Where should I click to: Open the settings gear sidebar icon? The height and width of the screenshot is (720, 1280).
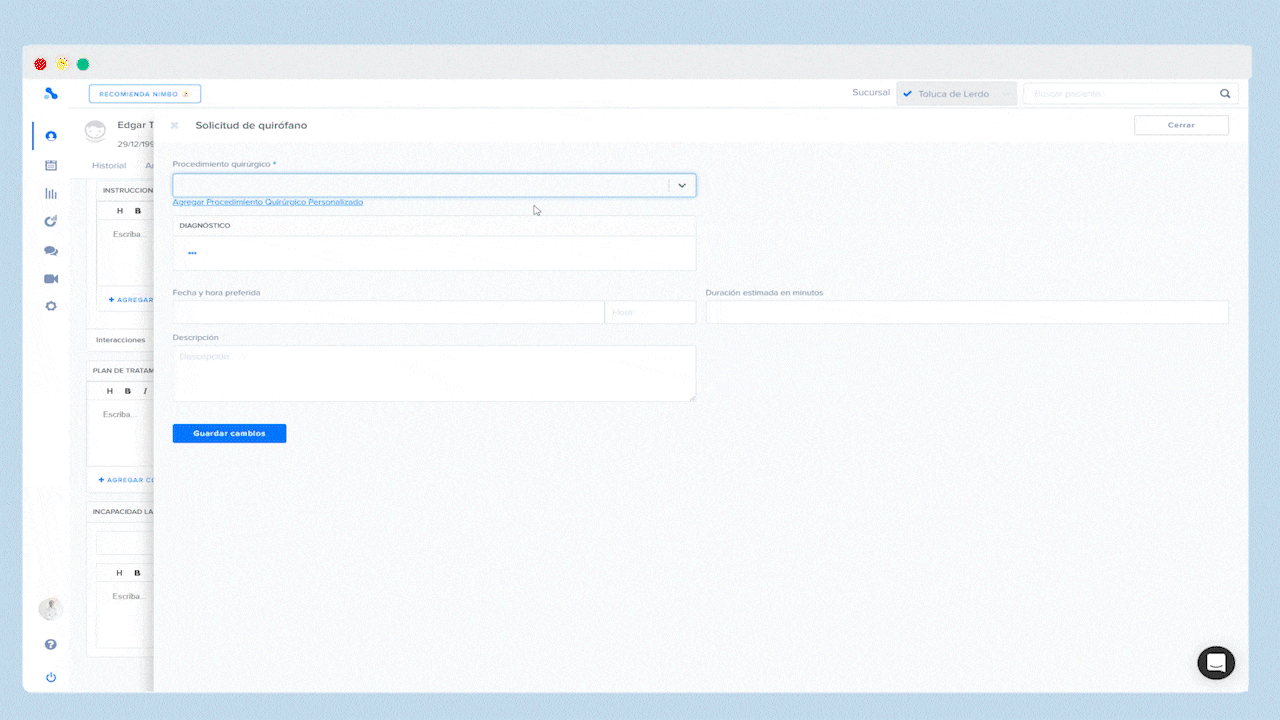coord(51,306)
